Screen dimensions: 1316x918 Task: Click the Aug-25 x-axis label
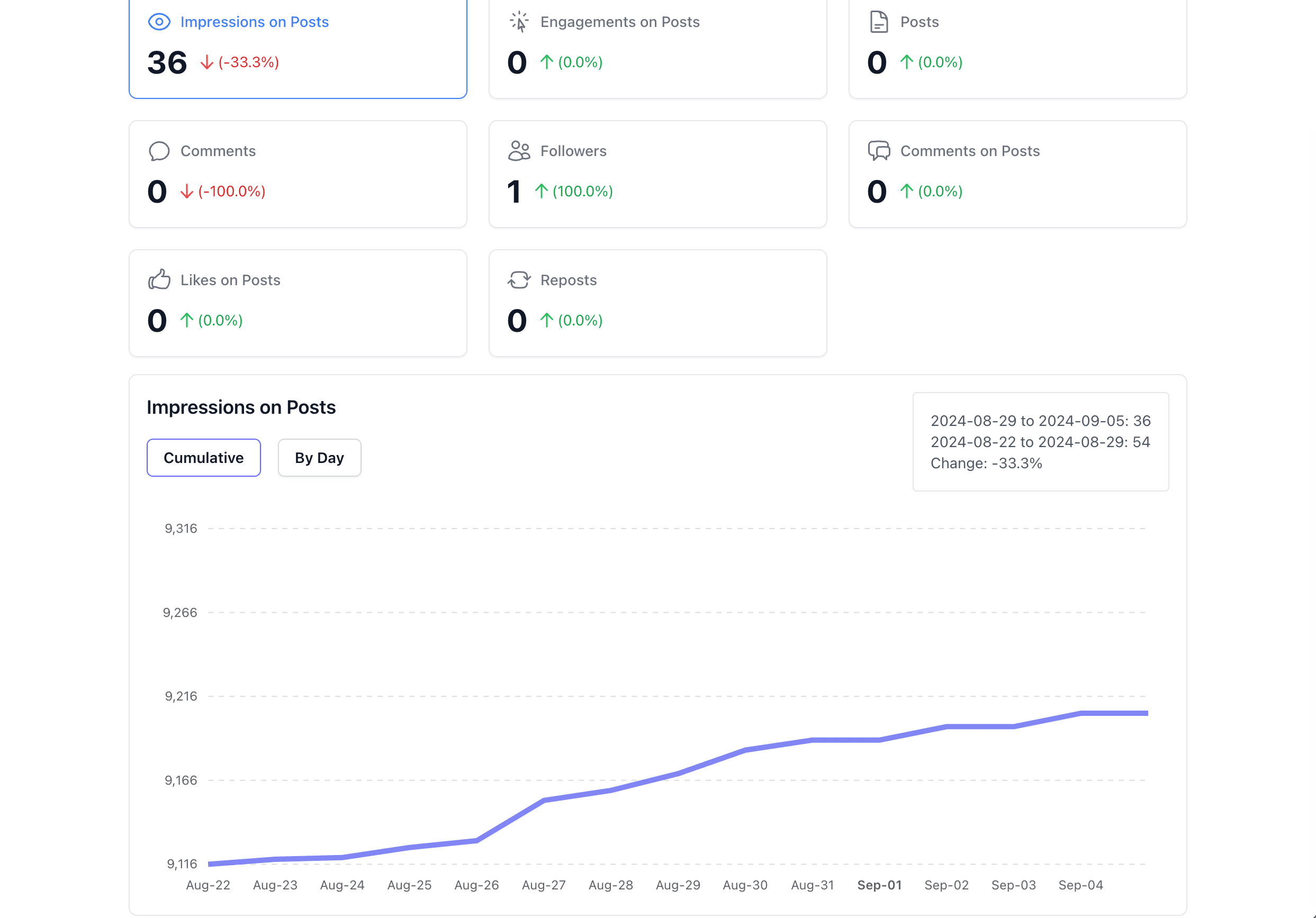tap(409, 885)
